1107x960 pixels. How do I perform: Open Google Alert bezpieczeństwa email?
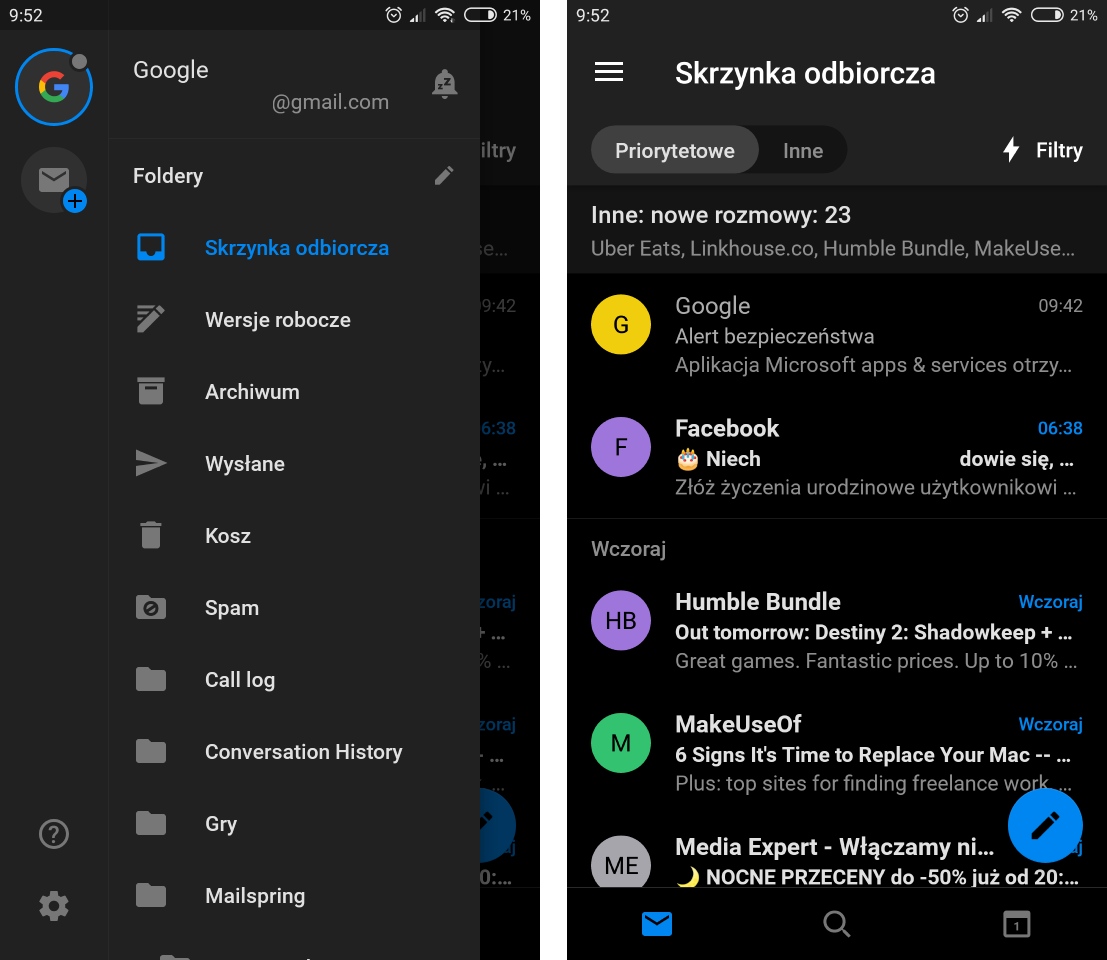(x=837, y=335)
